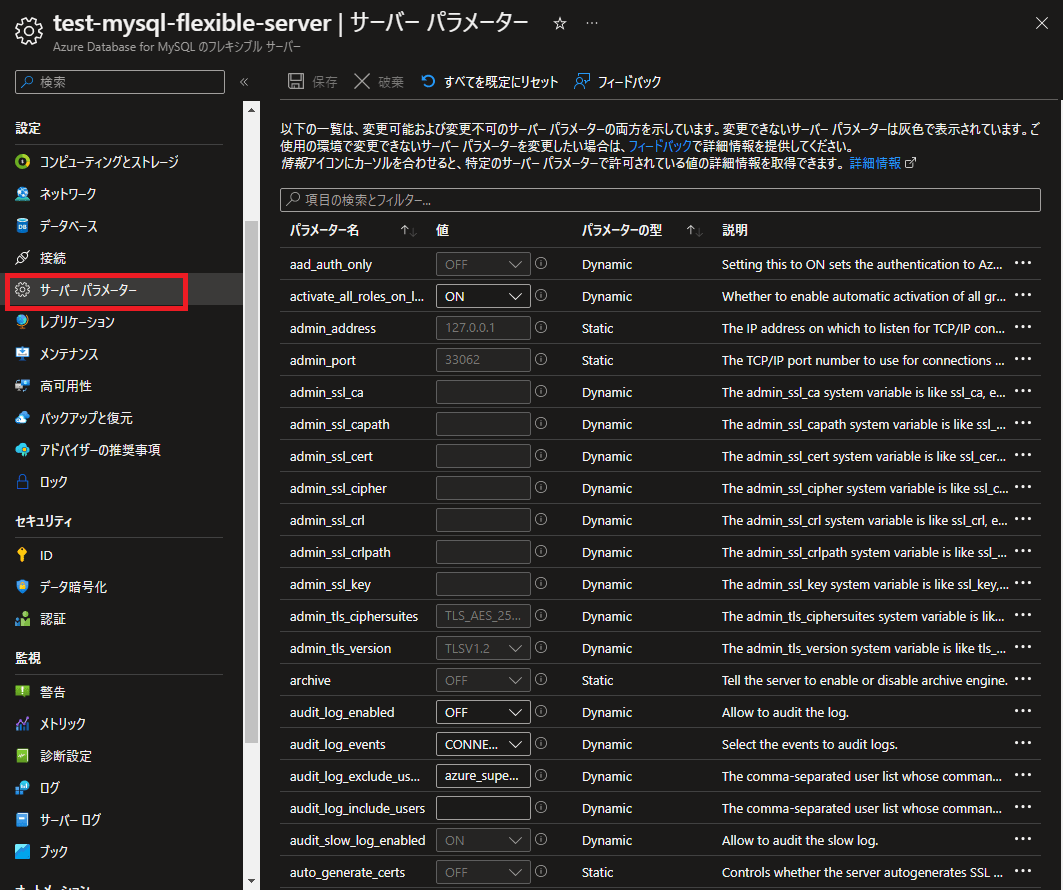Click the info icon for audit_log_enabled
Image resolution: width=1063 pixels, height=890 pixels.
tap(541, 711)
